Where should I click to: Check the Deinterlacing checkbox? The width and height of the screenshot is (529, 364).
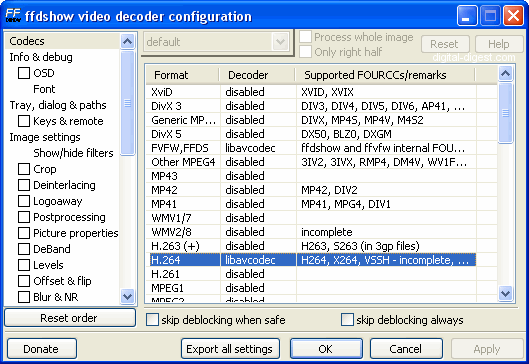pyautogui.click(x=24, y=185)
